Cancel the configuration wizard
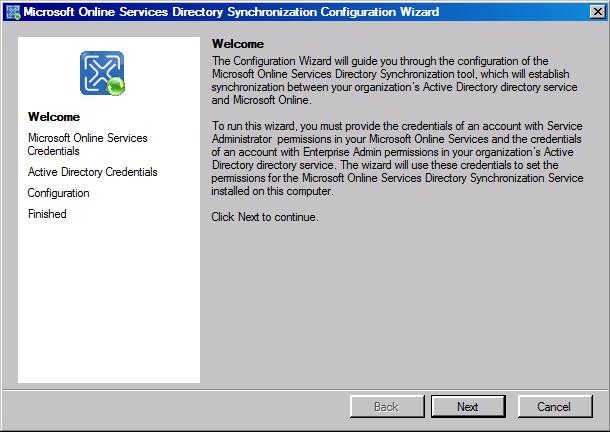The height and width of the screenshot is (432, 610). click(555, 407)
